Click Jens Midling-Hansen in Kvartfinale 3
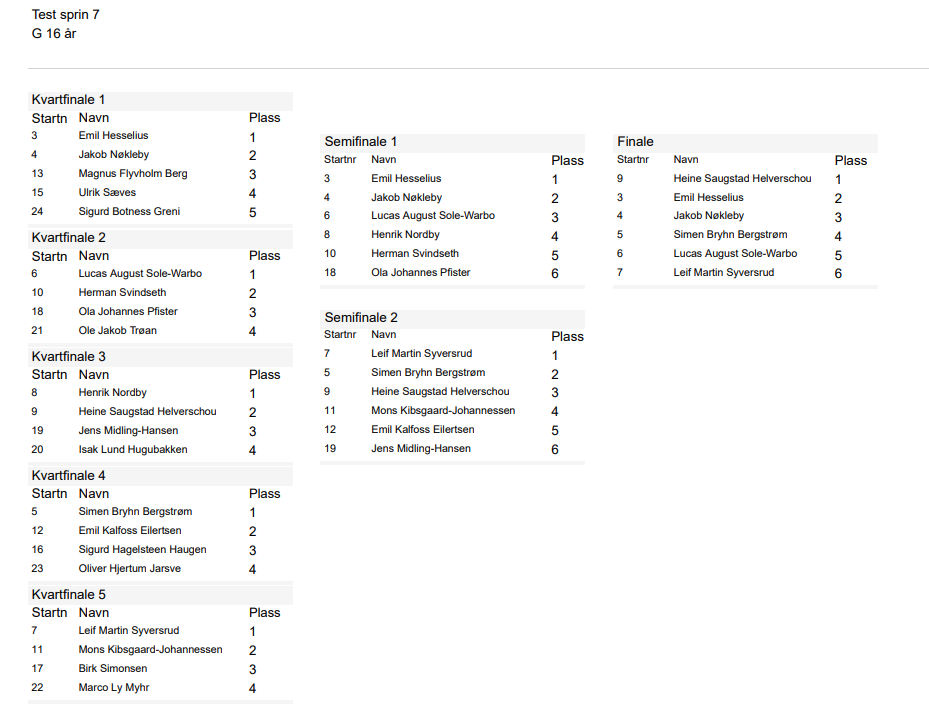The width and height of the screenshot is (929, 714). pyautogui.click(x=128, y=431)
